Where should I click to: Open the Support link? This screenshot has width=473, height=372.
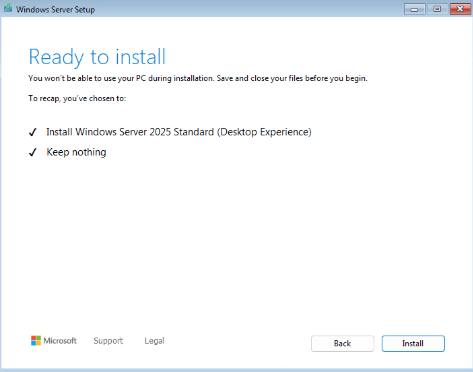click(x=108, y=341)
